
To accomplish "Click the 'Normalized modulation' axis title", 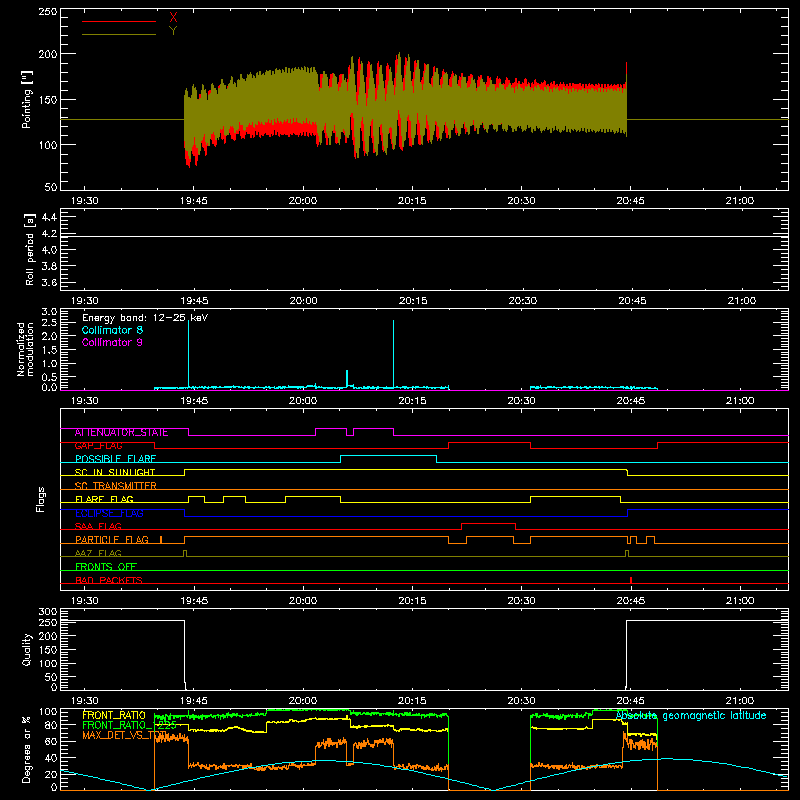I will click(25, 349).
